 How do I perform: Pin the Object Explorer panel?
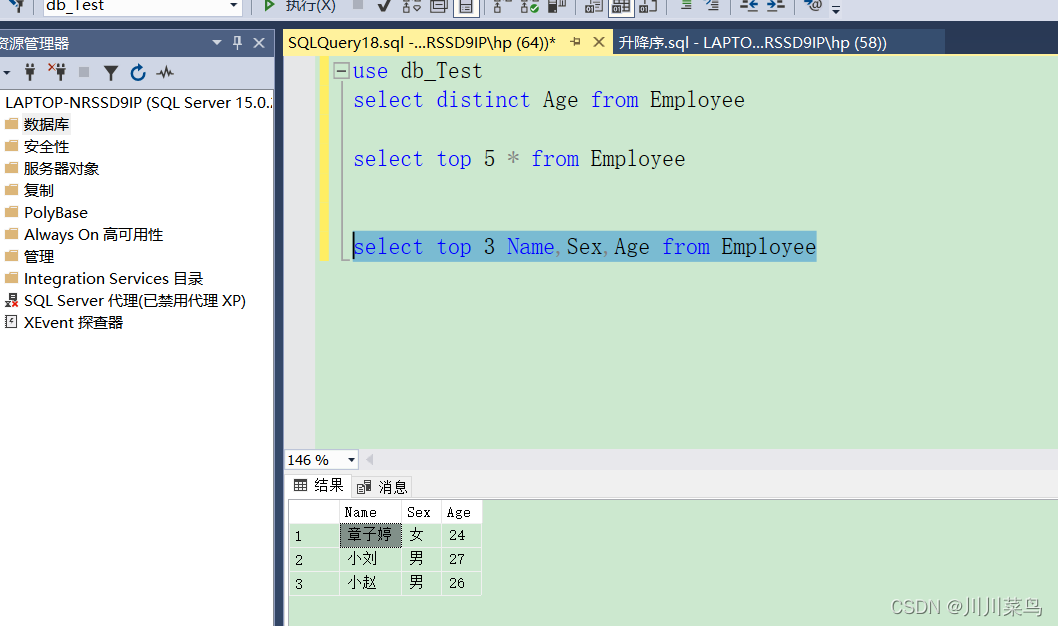238,42
